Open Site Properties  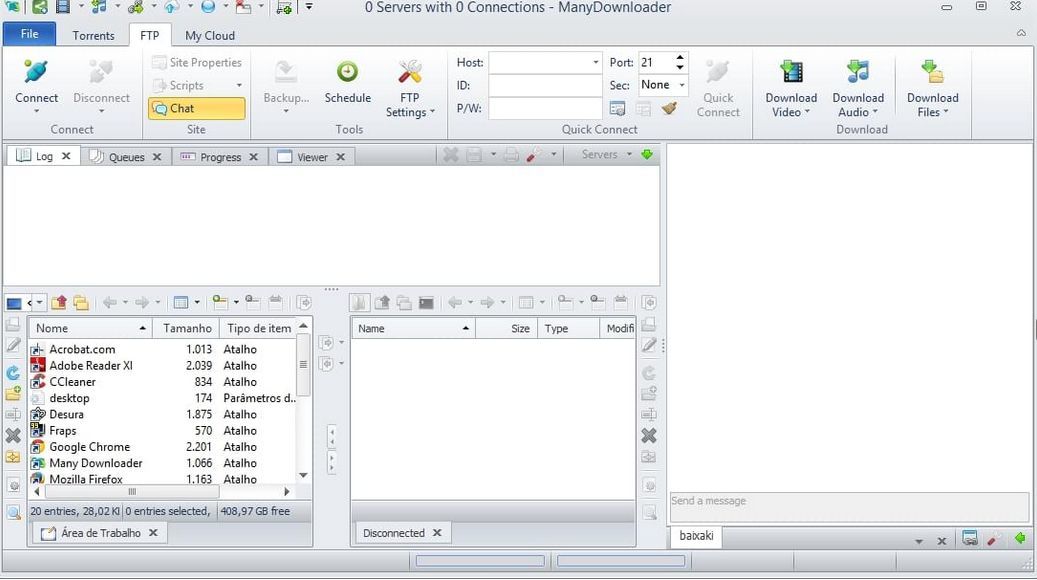tap(197, 62)
